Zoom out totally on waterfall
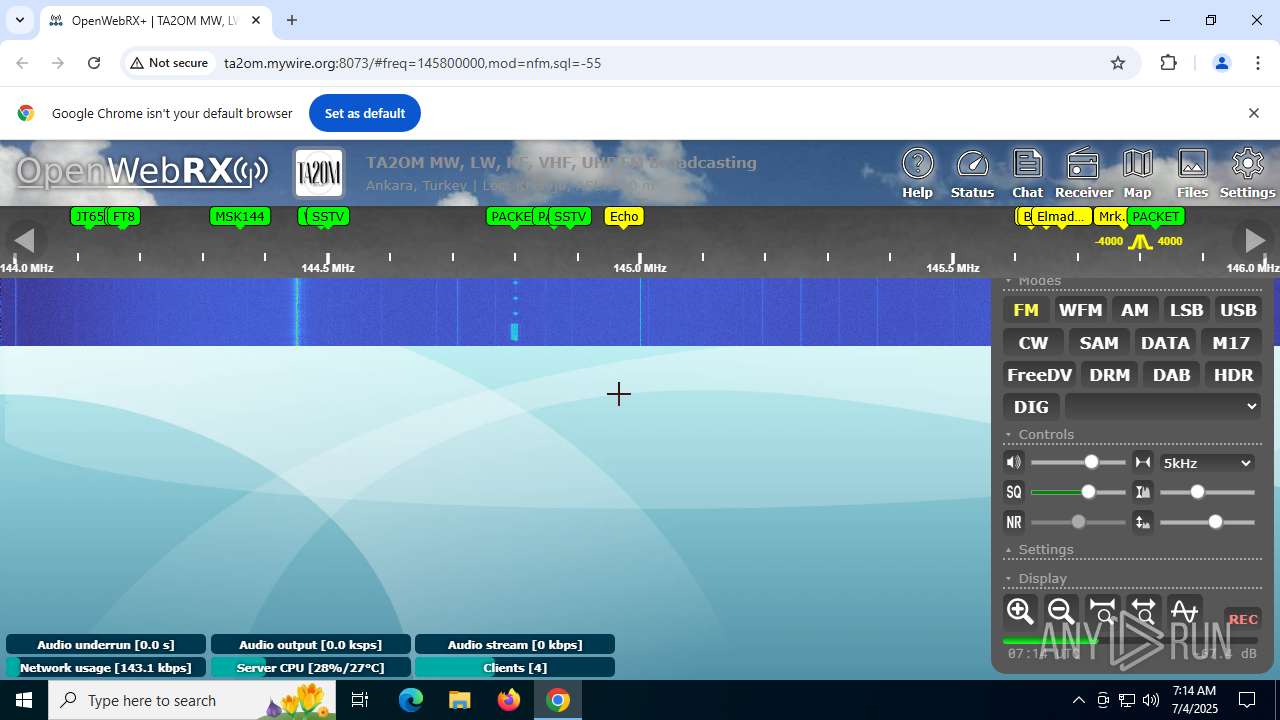Screen dimensions: 1280x720 [1143, 611]
